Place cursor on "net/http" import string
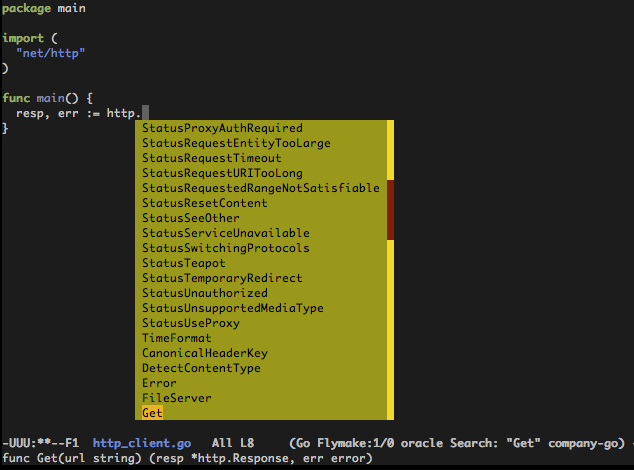634x470 pixels. pyautogui.click(x=51, y=53)
